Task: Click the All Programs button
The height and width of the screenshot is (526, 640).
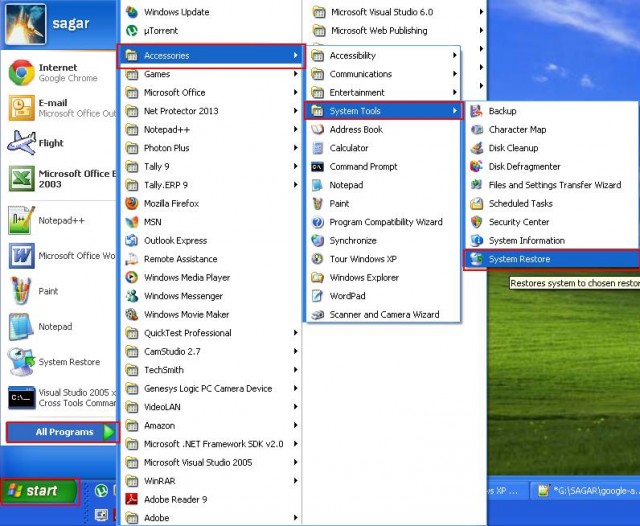Action: [62, 432]
